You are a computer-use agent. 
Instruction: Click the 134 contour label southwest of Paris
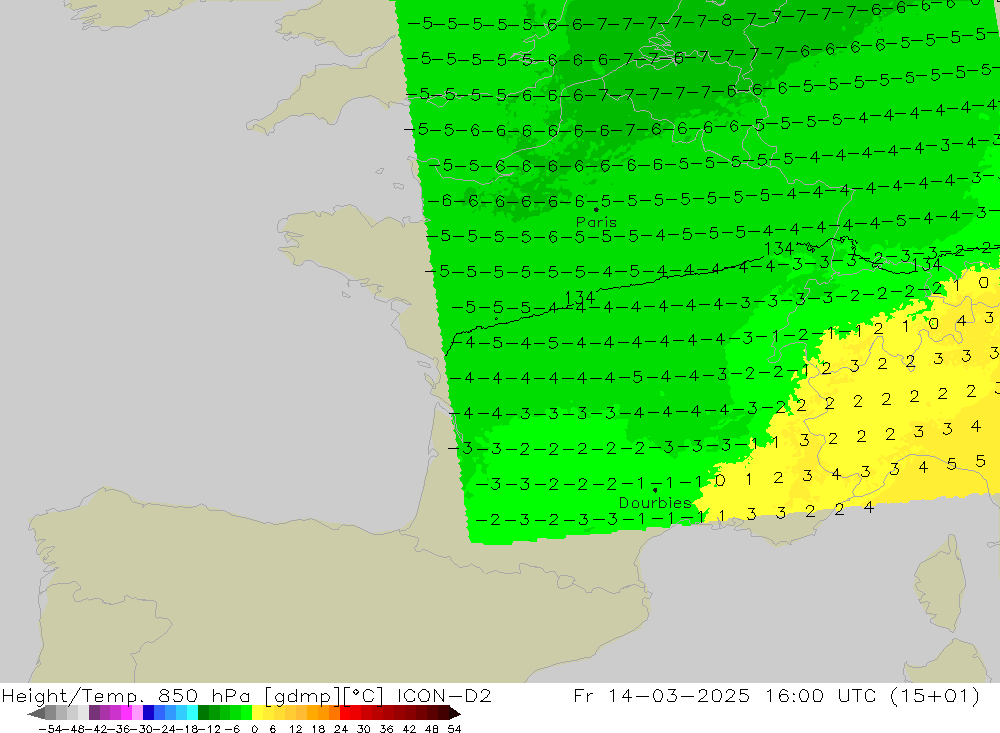[x=580, y=298]
